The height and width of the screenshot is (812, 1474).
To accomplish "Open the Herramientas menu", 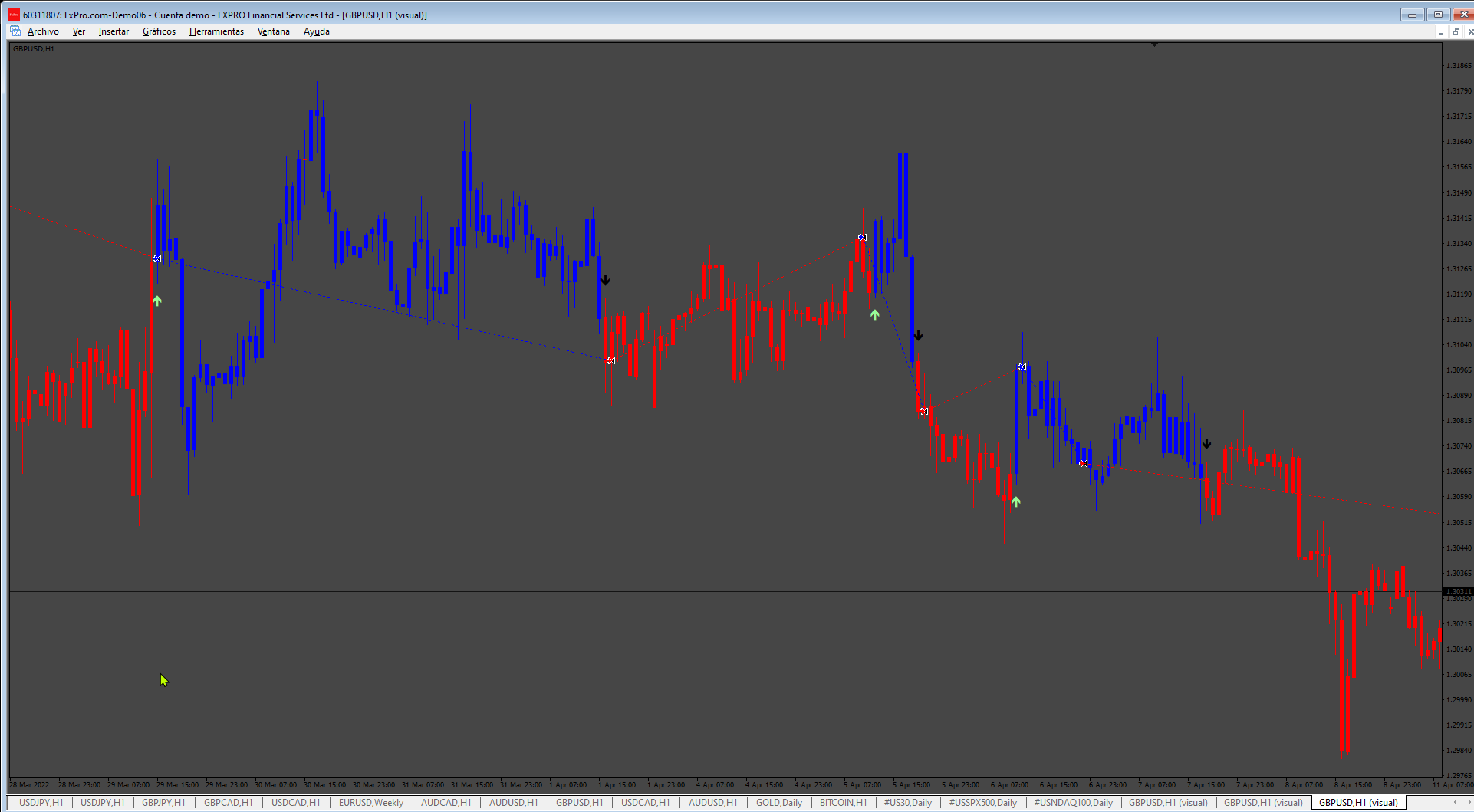I will point(216,31).
